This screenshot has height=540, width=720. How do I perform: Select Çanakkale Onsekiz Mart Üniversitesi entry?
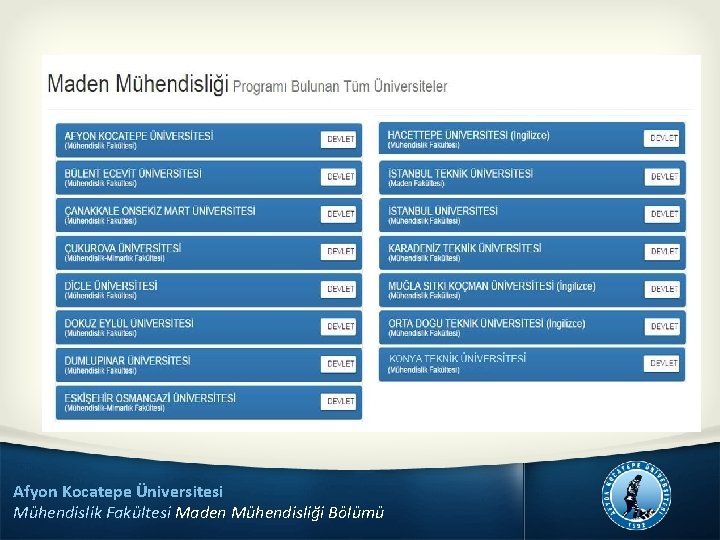click(x=209, y=215)
